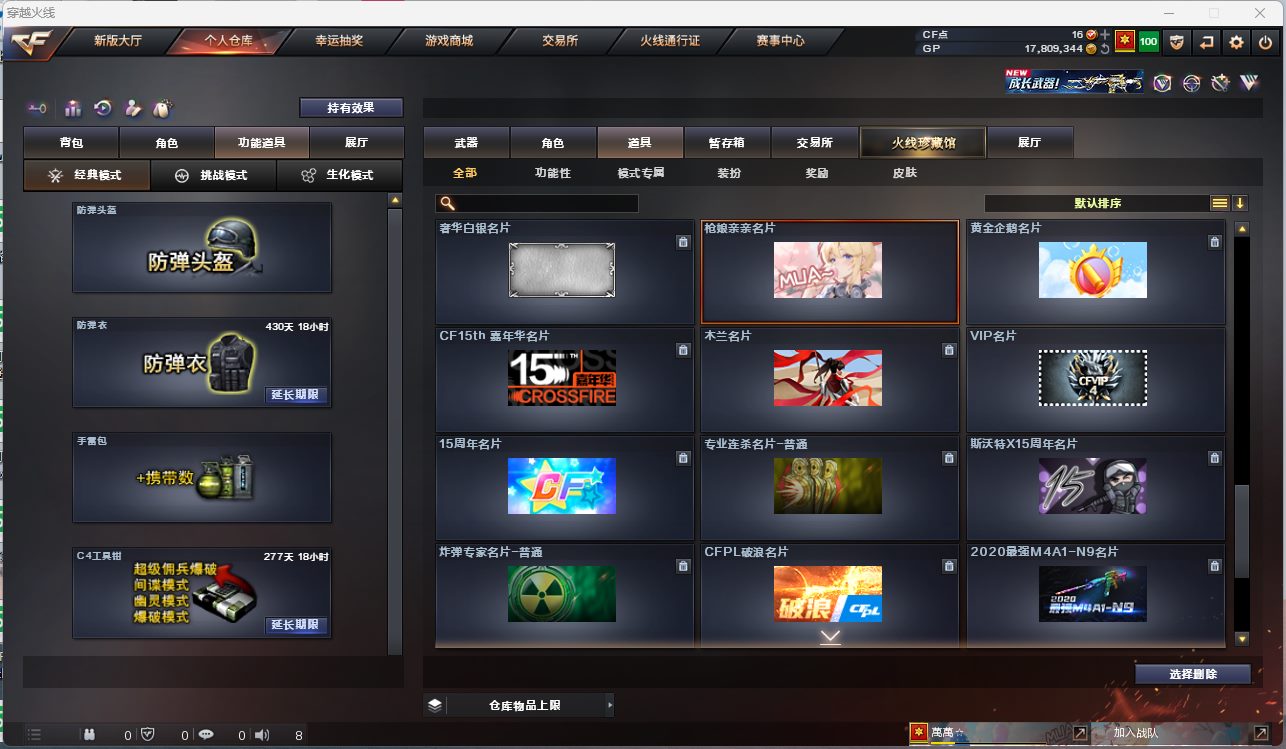The image size is (1286, 749).
Task: Expand the 仓库物品上限 panel
Action: tap(519, 705)
